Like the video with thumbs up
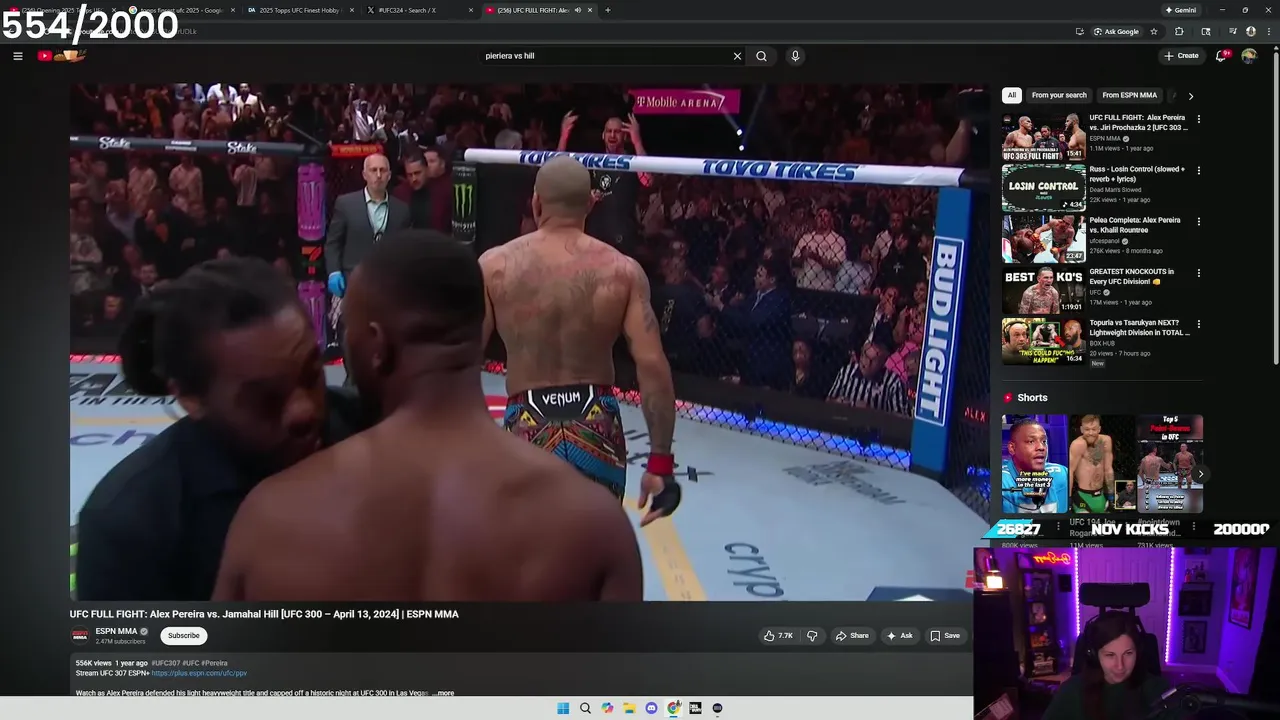Viewport: 1280px width, 720px height. point(778,636)
